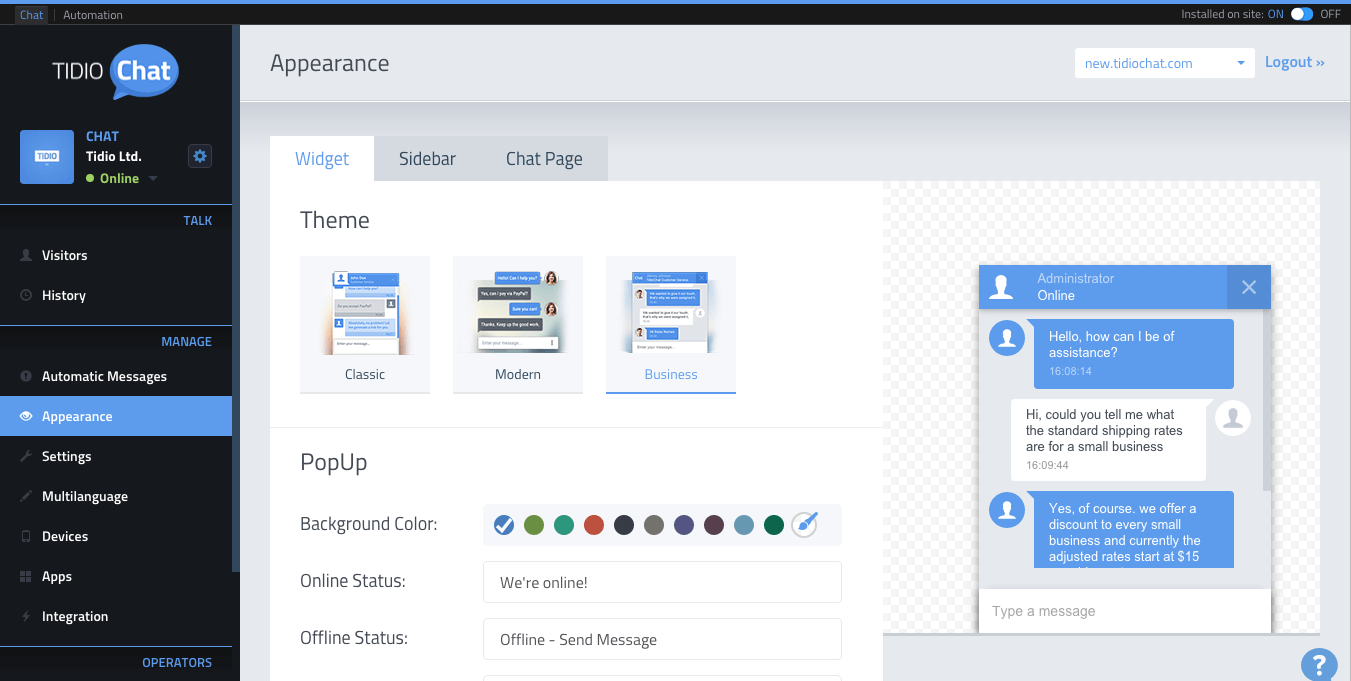Click the 'Hello, how can I be of assistance?' bubble

[x=1134, y=354]
